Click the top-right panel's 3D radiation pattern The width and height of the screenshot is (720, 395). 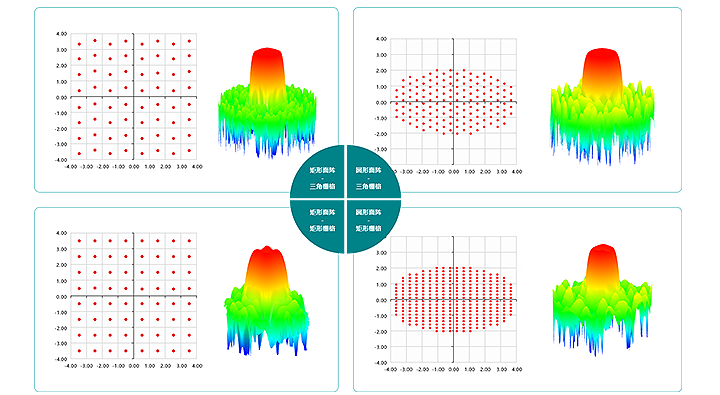602,106
